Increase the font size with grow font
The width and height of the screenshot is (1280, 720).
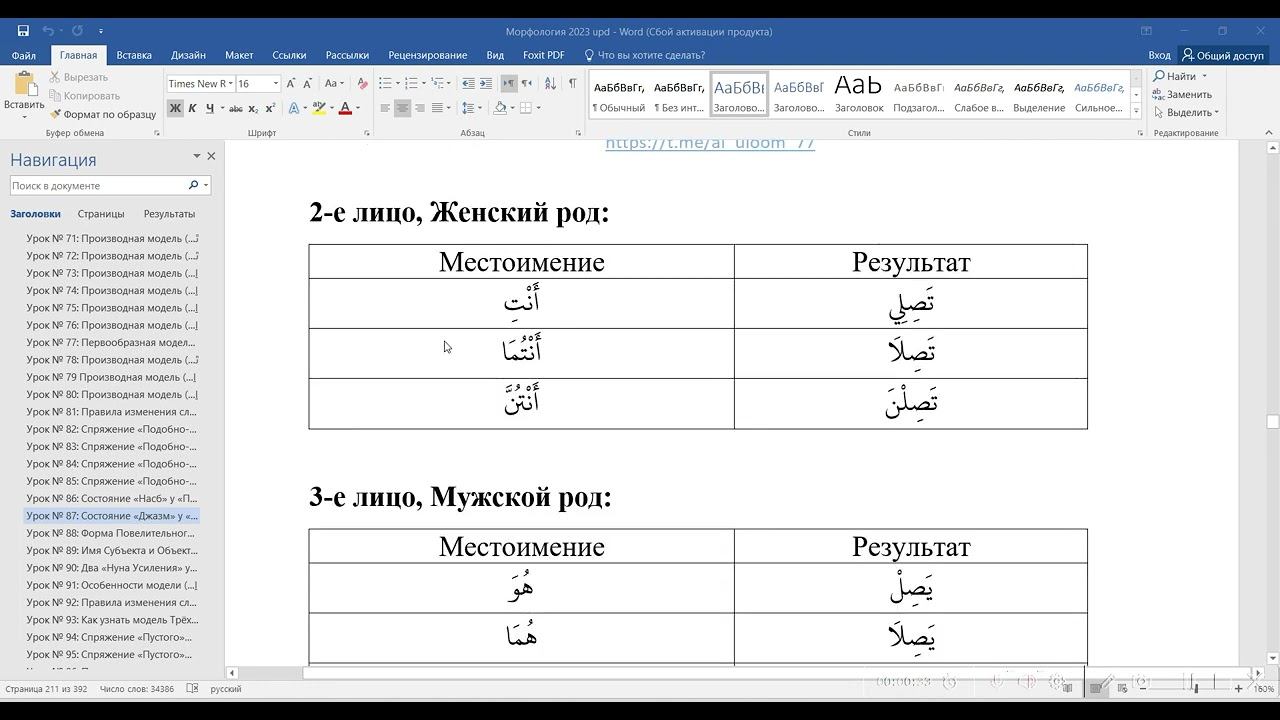tap(291, 83)
